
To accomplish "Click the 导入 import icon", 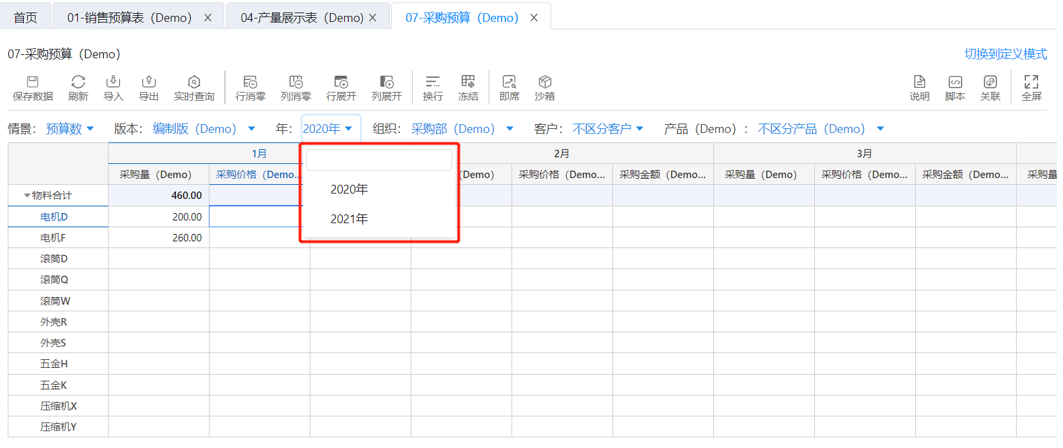I will pos(113,87).
